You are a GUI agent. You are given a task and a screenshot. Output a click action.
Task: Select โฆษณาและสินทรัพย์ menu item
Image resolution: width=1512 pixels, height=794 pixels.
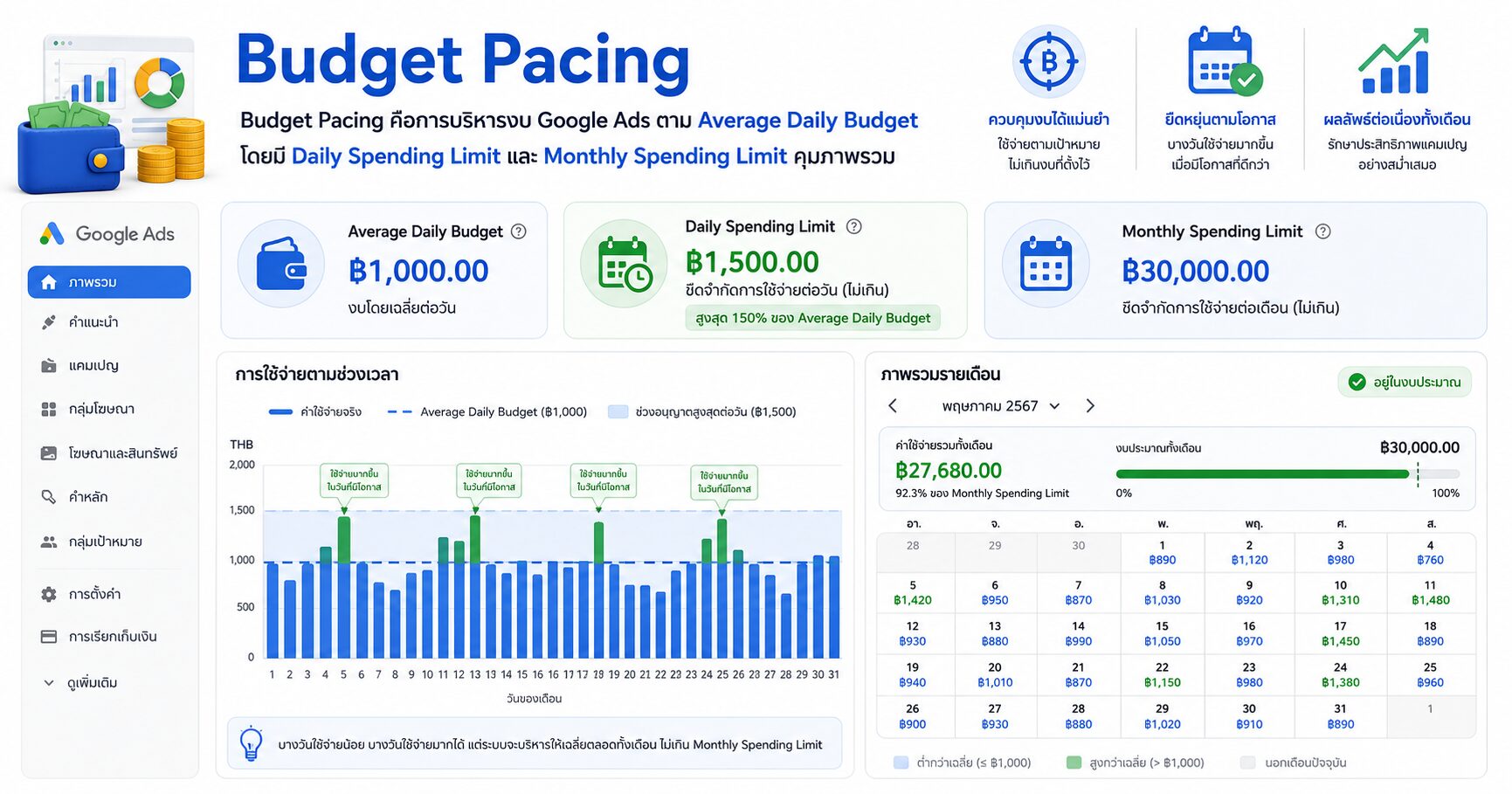click(109, 453)
